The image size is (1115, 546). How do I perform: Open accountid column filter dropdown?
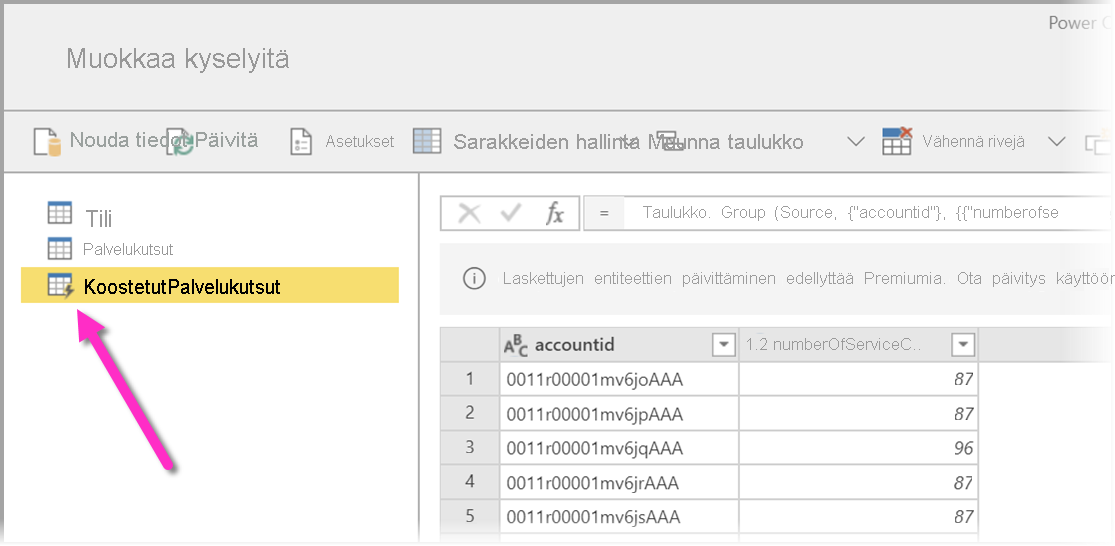point(723,345)
